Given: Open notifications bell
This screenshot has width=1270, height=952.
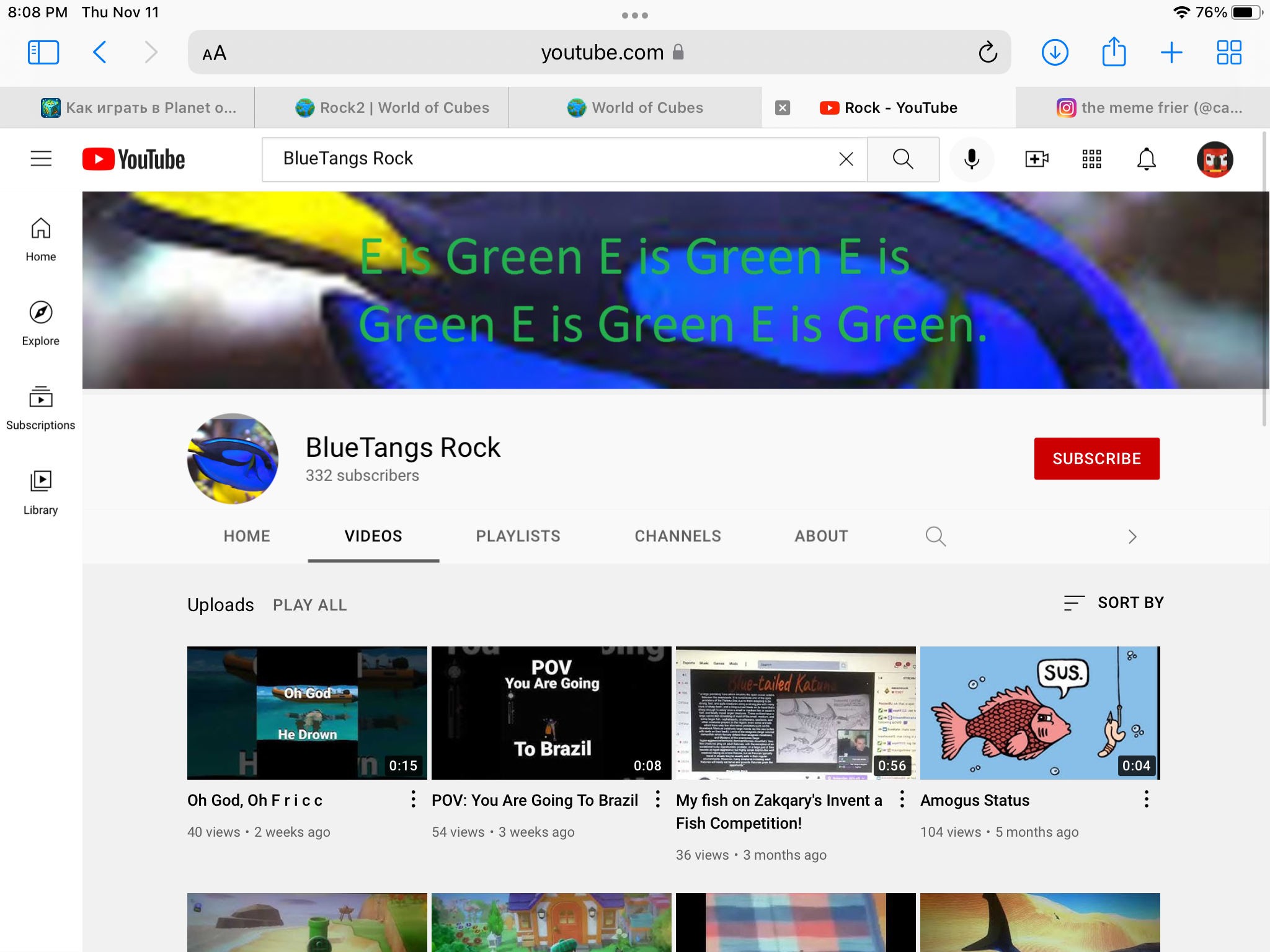Looking at the screenshot, I should point(1146,159).
